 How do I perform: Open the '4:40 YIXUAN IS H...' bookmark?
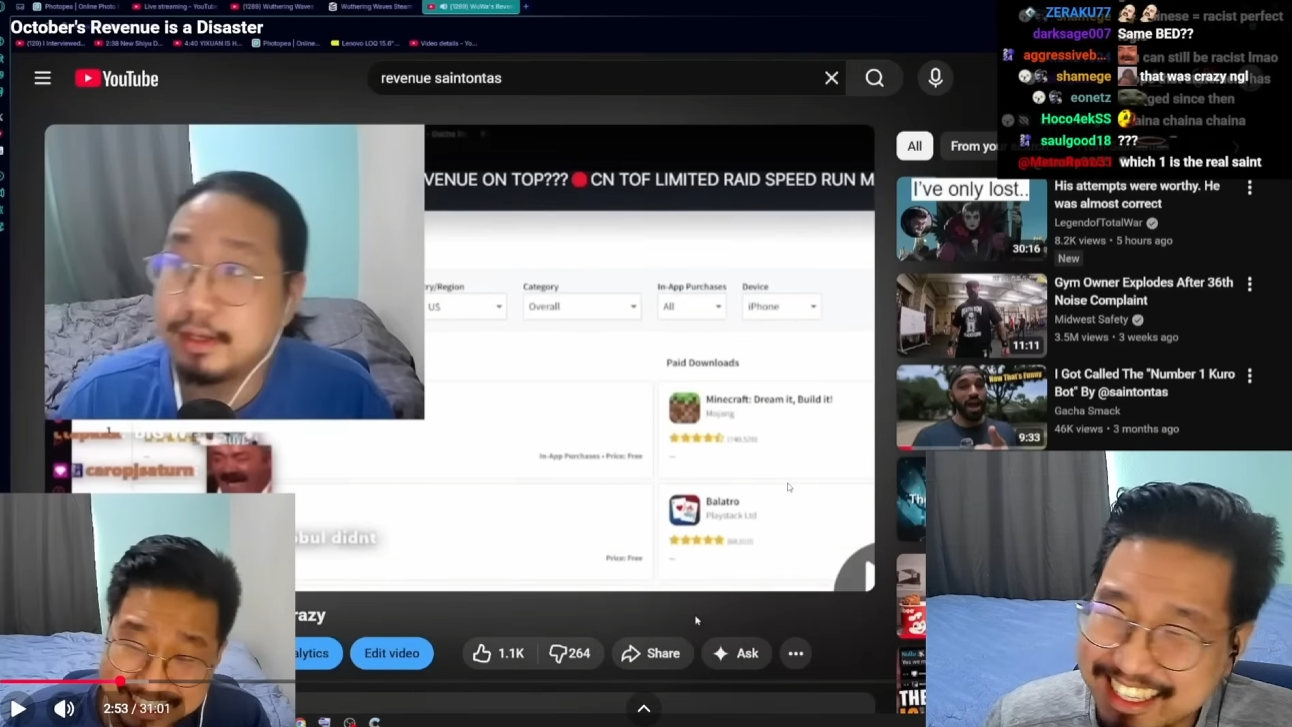pos(209,43)
